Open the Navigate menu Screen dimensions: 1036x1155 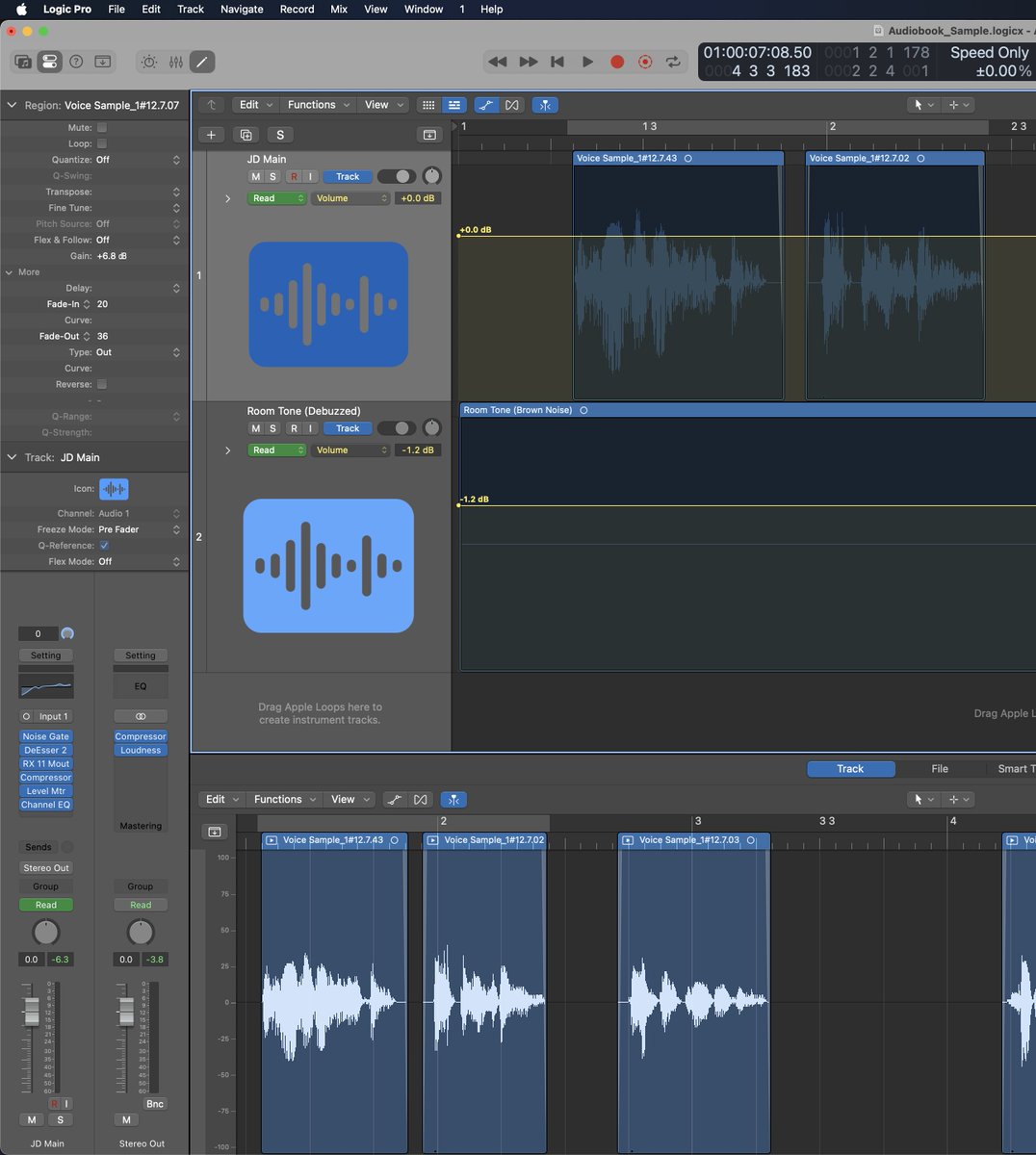[242, 9]
